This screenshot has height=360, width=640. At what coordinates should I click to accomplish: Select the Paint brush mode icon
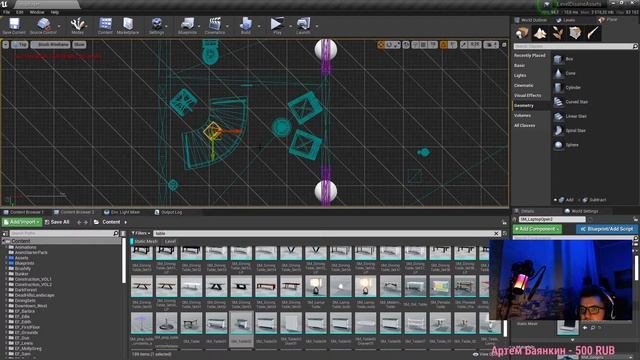point(593,33)
